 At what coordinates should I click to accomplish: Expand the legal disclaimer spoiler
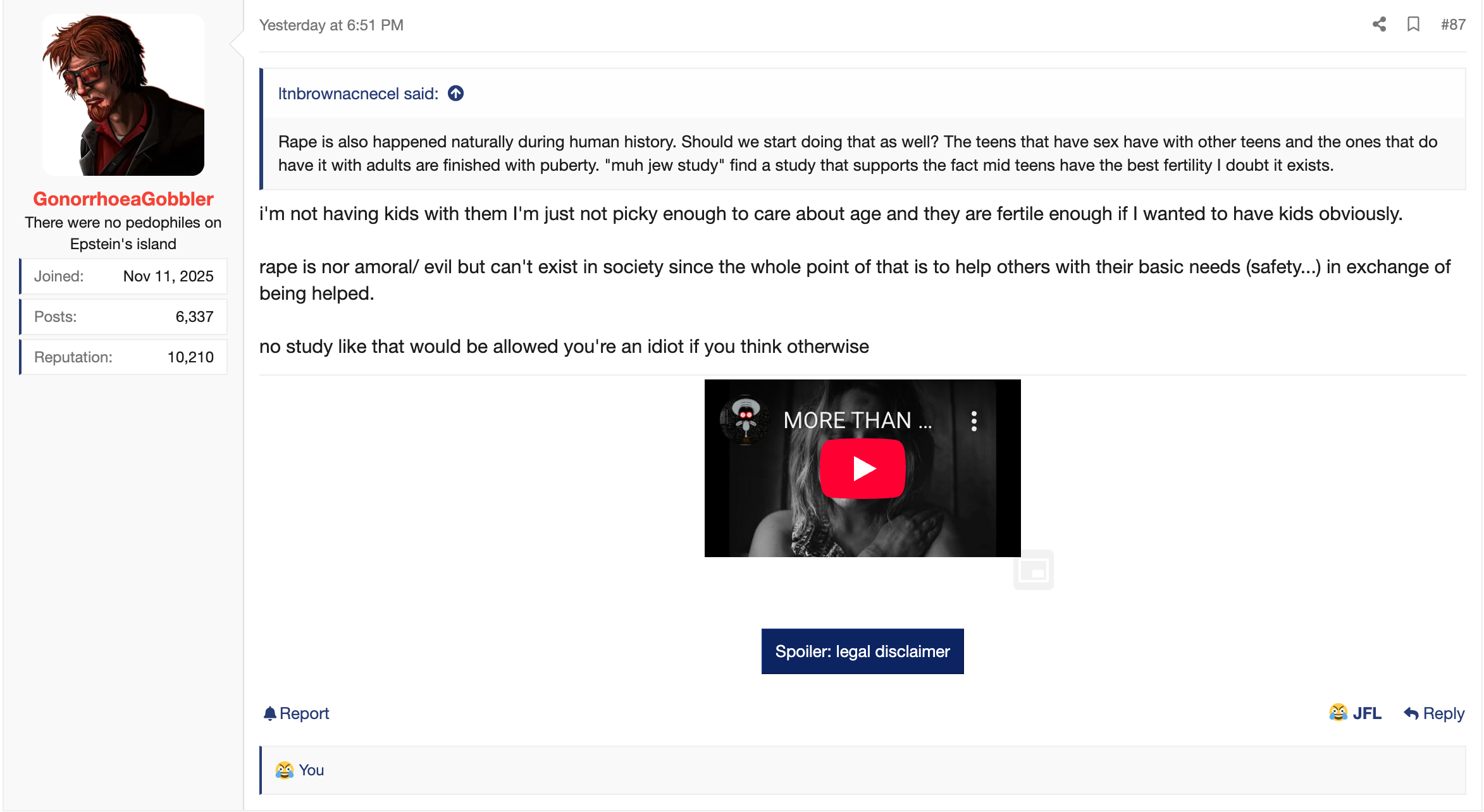[862, 651]
